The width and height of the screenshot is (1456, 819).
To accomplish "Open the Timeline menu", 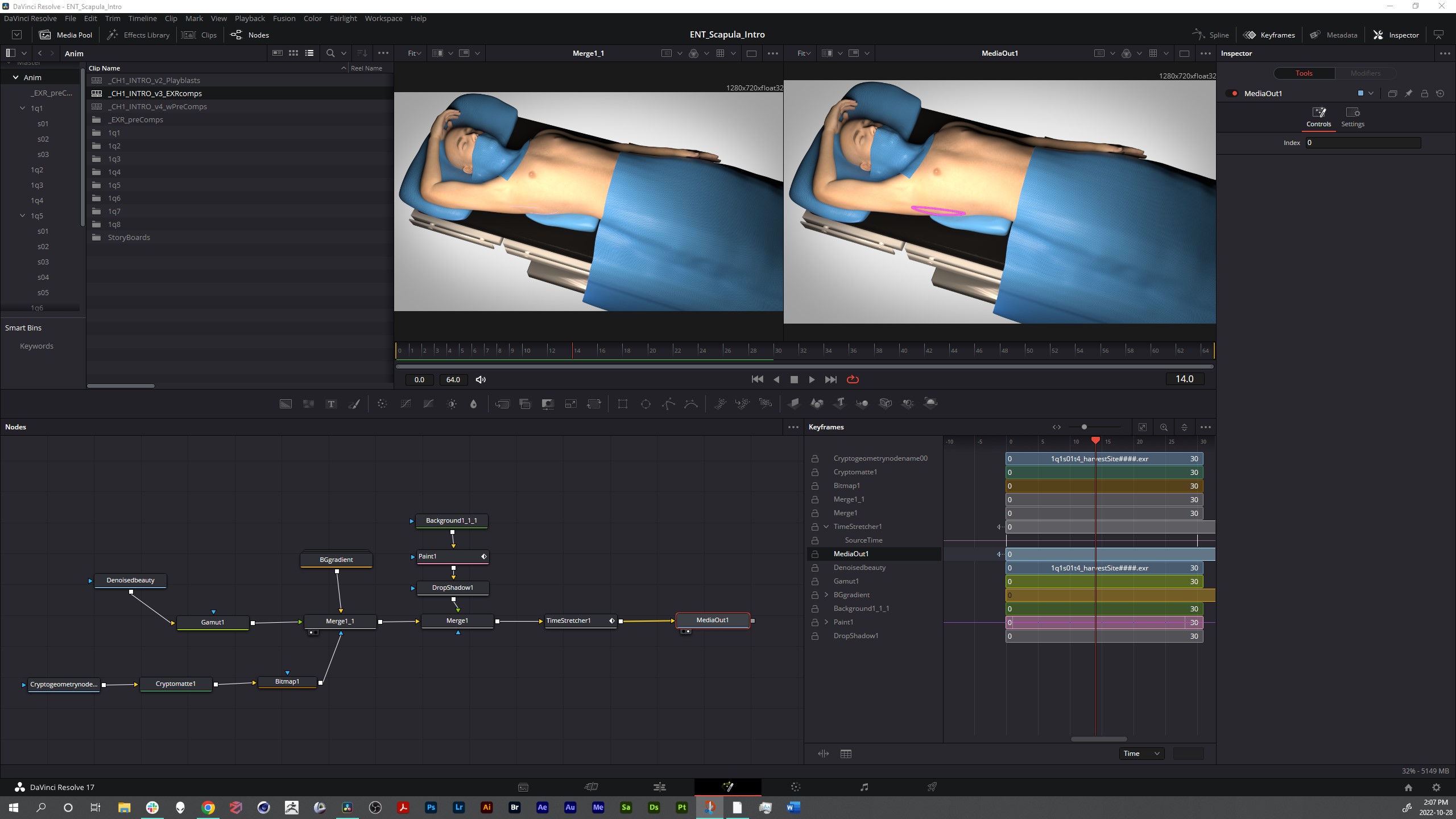I will point(142,18).
